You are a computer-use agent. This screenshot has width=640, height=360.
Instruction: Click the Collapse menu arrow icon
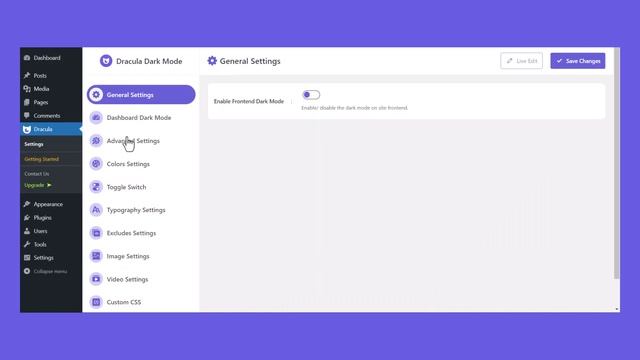pos(27,271)
